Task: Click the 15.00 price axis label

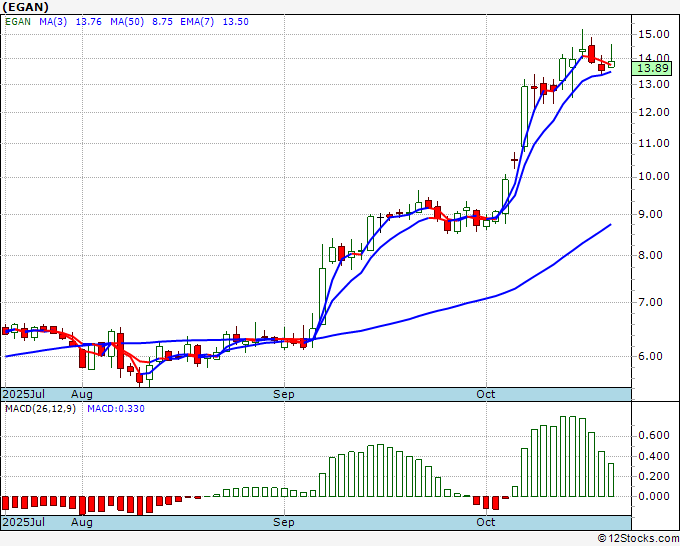Action: (x=654, y=34)
